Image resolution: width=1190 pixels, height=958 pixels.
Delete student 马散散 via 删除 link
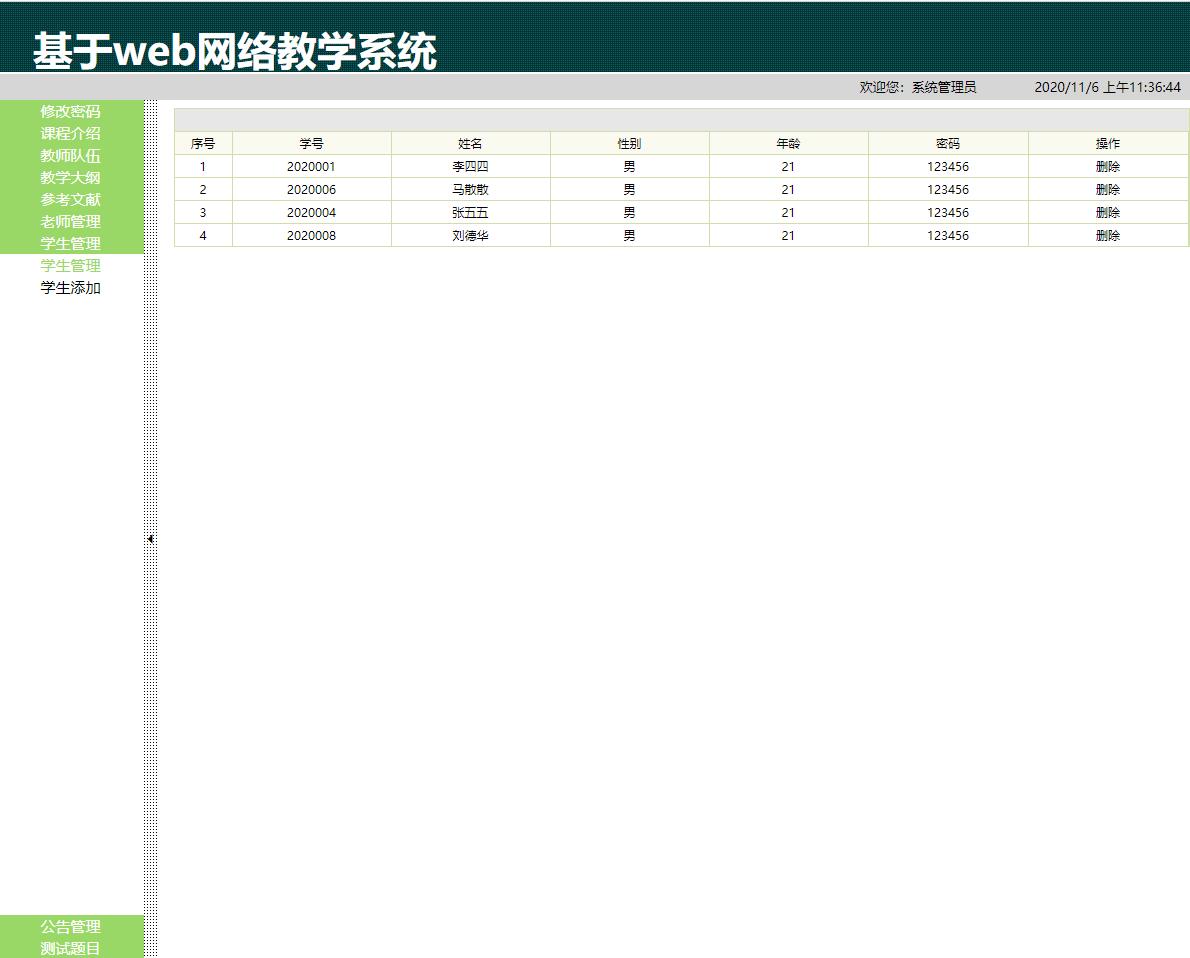click(x=1108, y=190)
